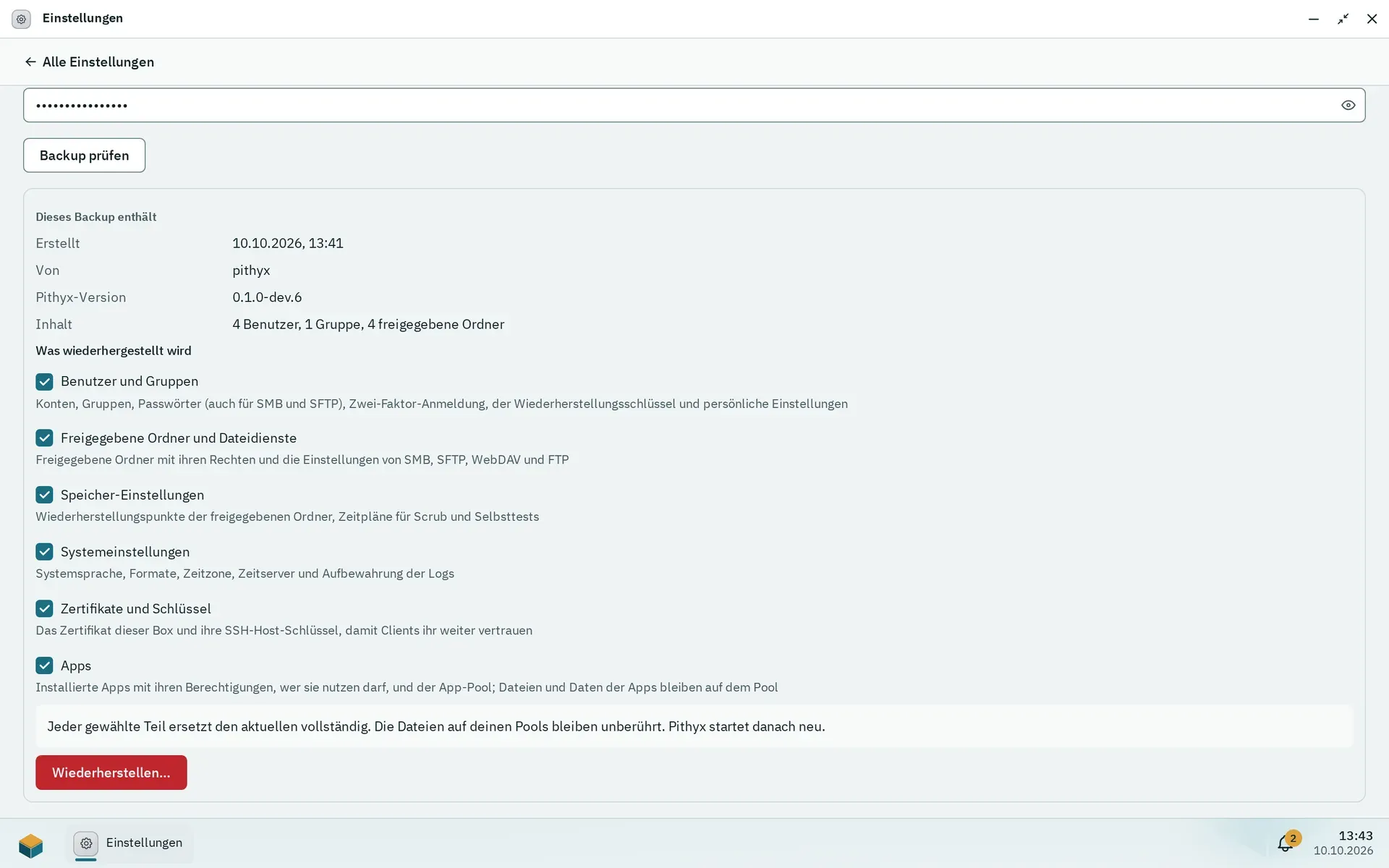Minimize the Einstellungen window
This screenshot has width=1389, height=868.
pos(1314,19)
